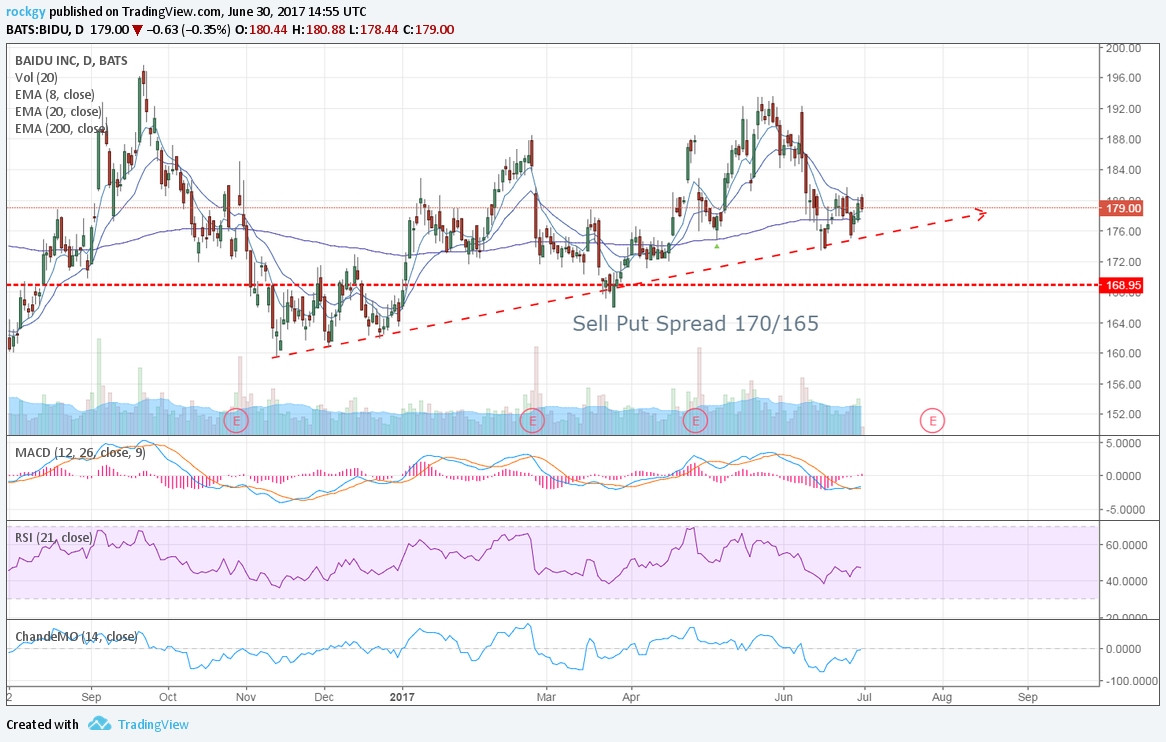Click the BATS:BIDU, D symbol text
The height and width of the screenshot is (742, 1166).
tap(45, 30)
